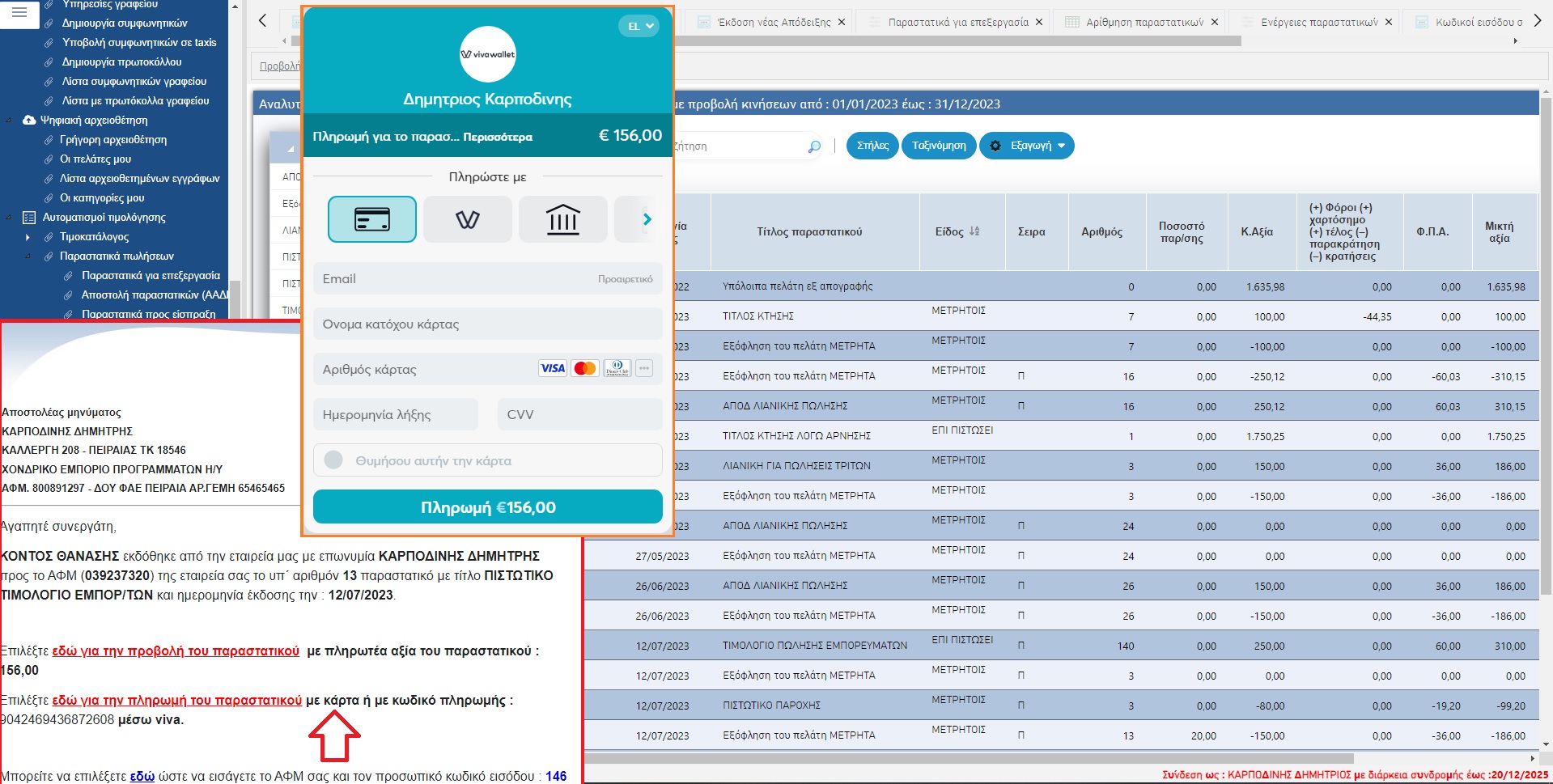Click the Περισσότερα link in the payment header
The image size is (1553, 784).
click(x=498, y=137)
